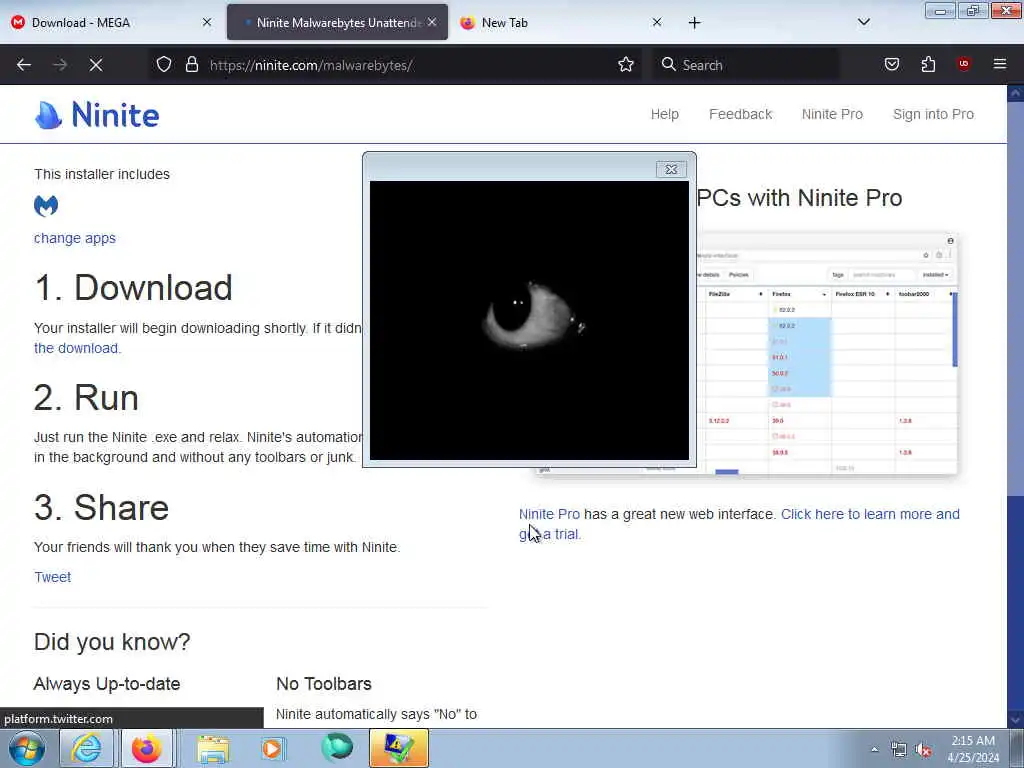Click the Malwarebytes app icon
The image size is (1024, 768).
click(x=46, y=206)
